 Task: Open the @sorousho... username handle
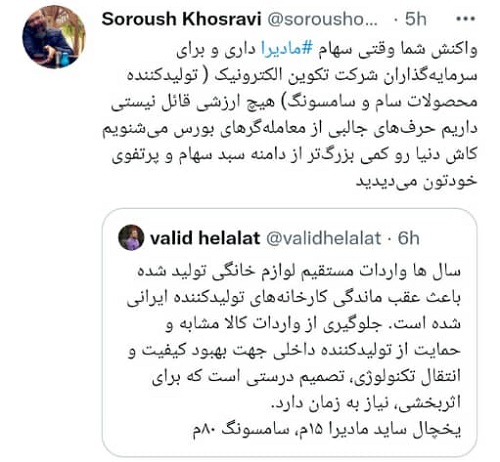323,19
